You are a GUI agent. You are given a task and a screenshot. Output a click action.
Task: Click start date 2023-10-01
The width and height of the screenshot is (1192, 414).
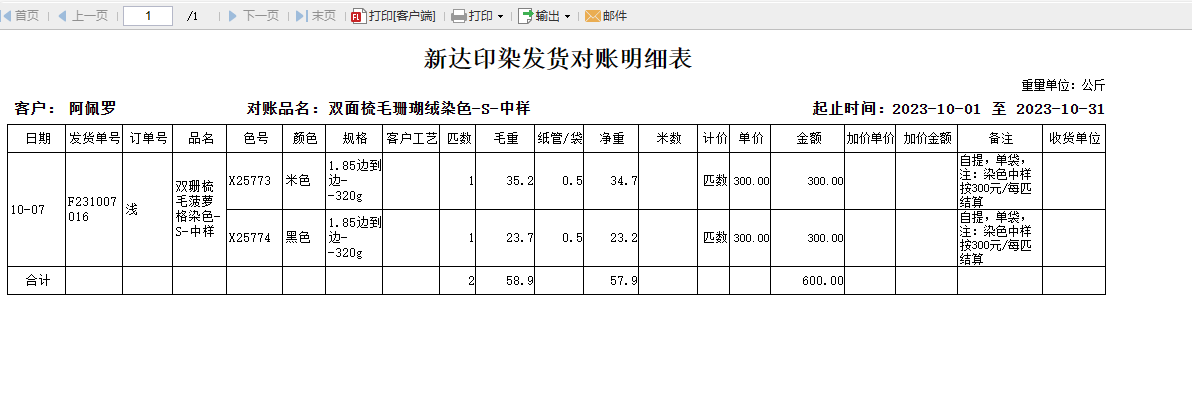tap(937, 109)
